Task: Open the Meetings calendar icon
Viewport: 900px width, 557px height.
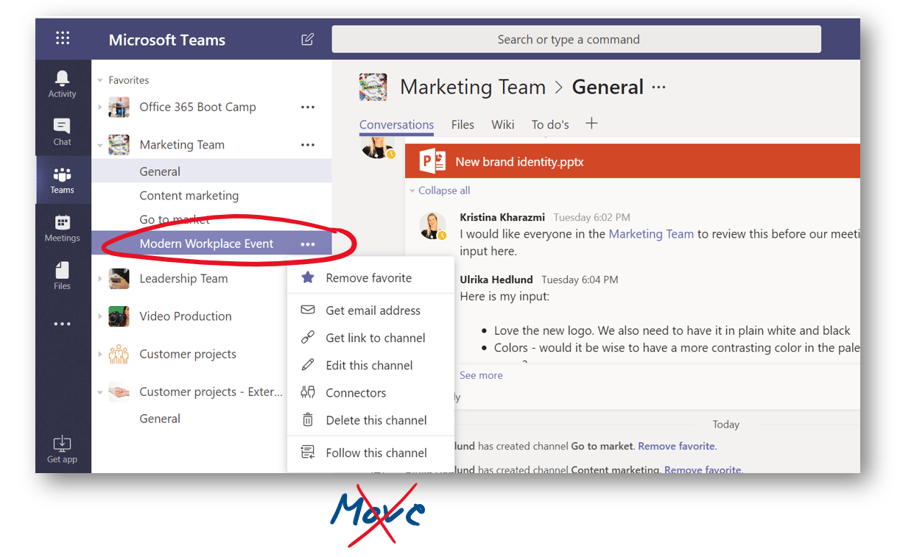Action: 62,229
